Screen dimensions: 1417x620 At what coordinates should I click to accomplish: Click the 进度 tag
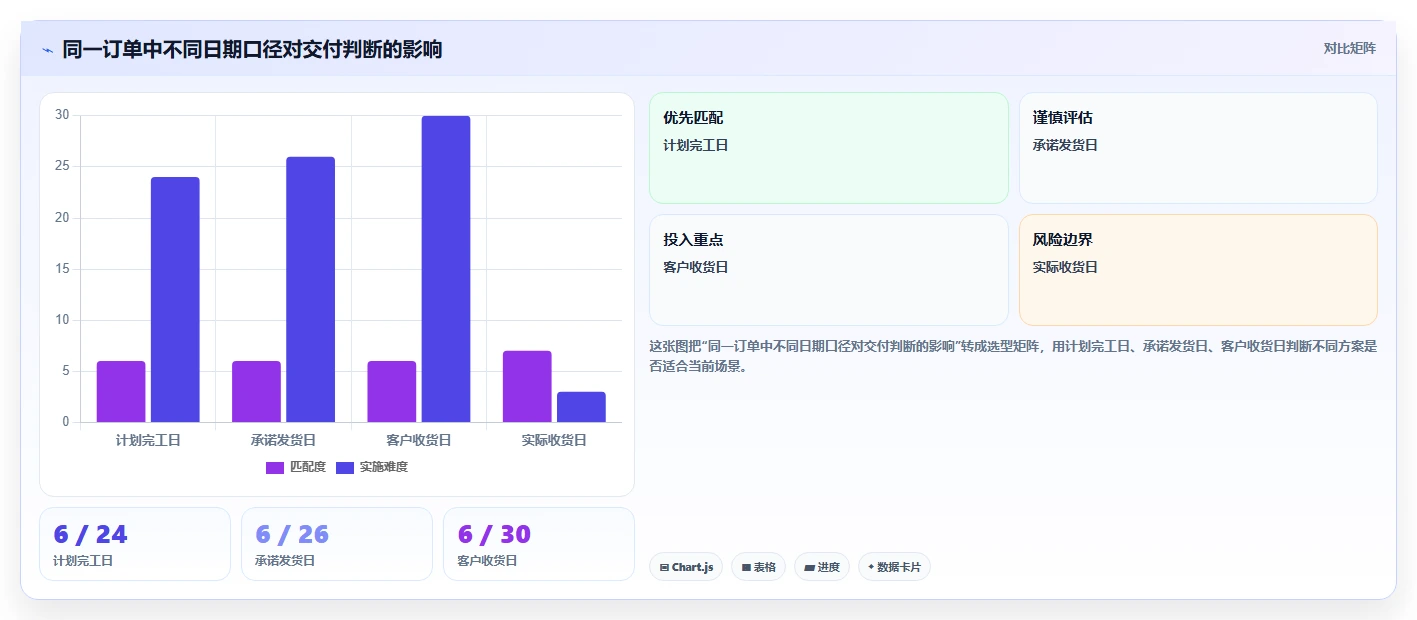822,567
